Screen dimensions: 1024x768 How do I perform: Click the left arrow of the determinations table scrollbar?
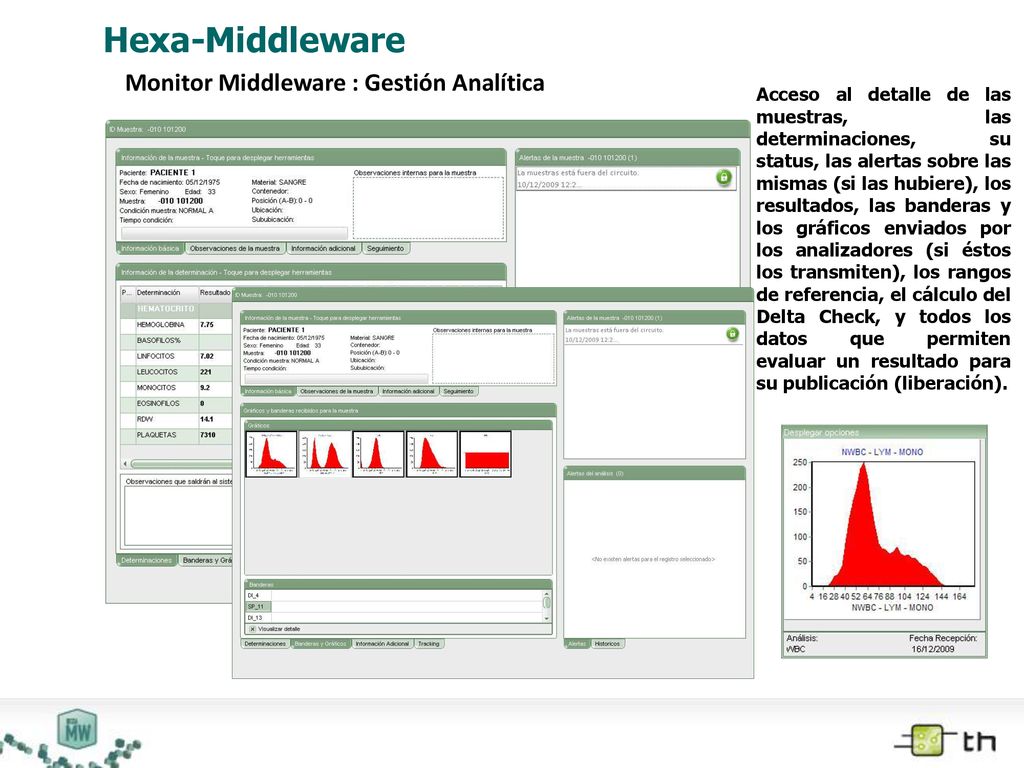click(x=125, y=464)
